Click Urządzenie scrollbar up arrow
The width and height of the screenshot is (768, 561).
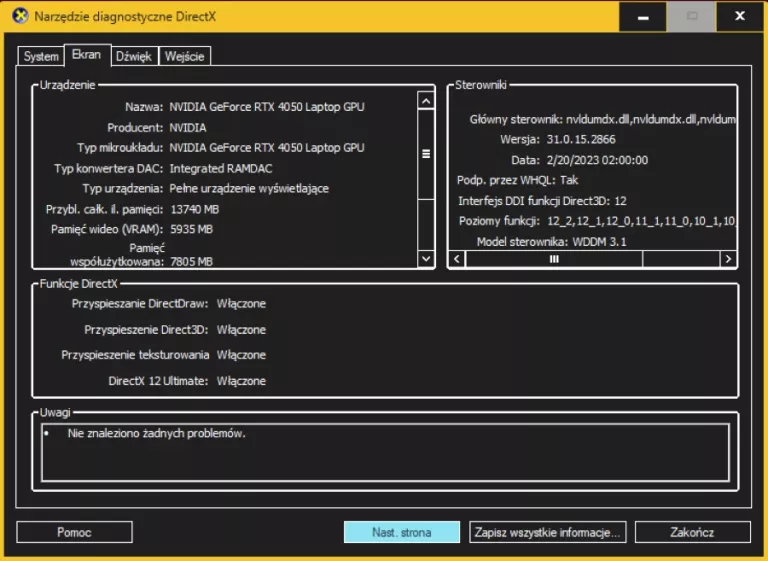click(x=426, y=101)
